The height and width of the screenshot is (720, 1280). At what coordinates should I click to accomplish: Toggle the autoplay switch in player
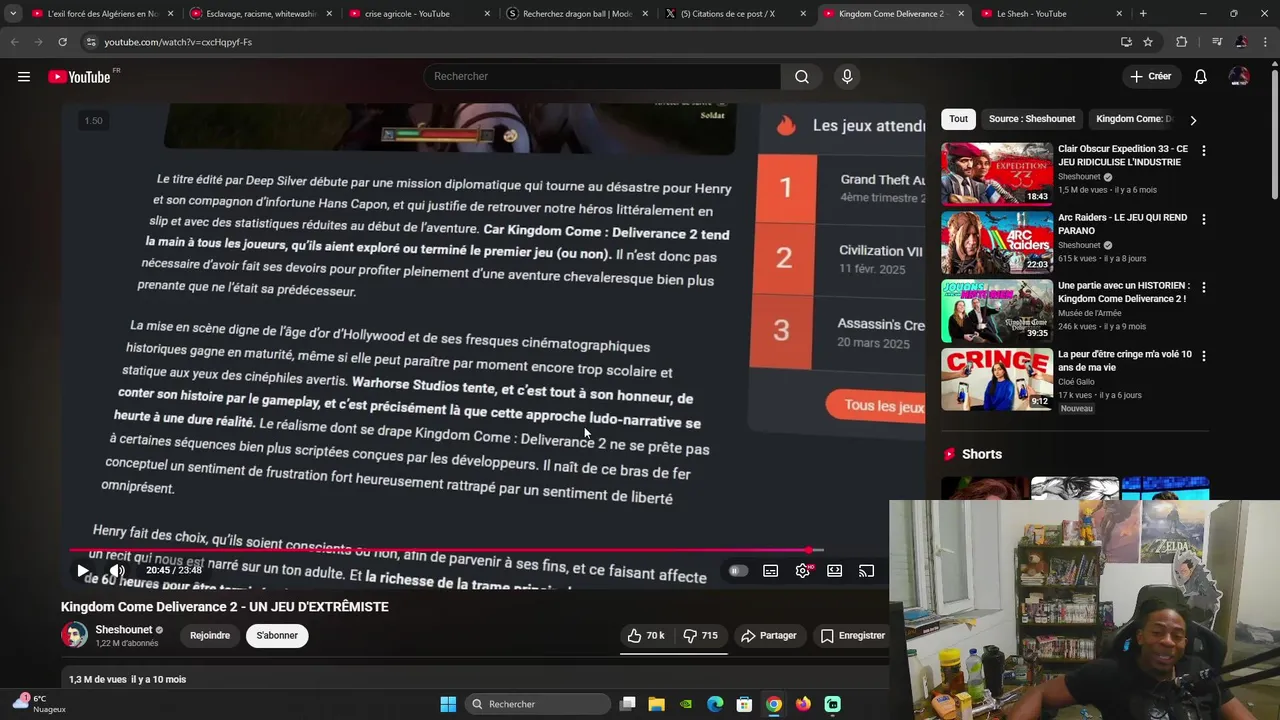(738, 571)
